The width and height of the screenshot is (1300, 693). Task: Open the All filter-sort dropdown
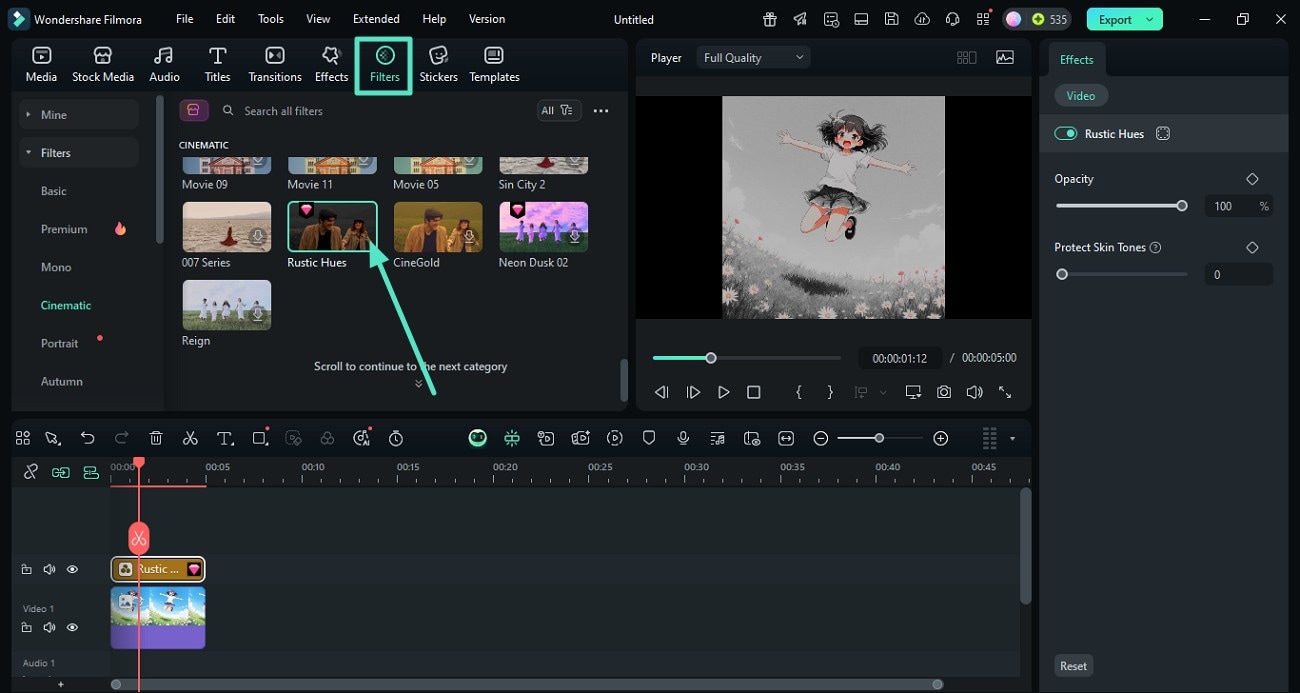click(558, 111)
